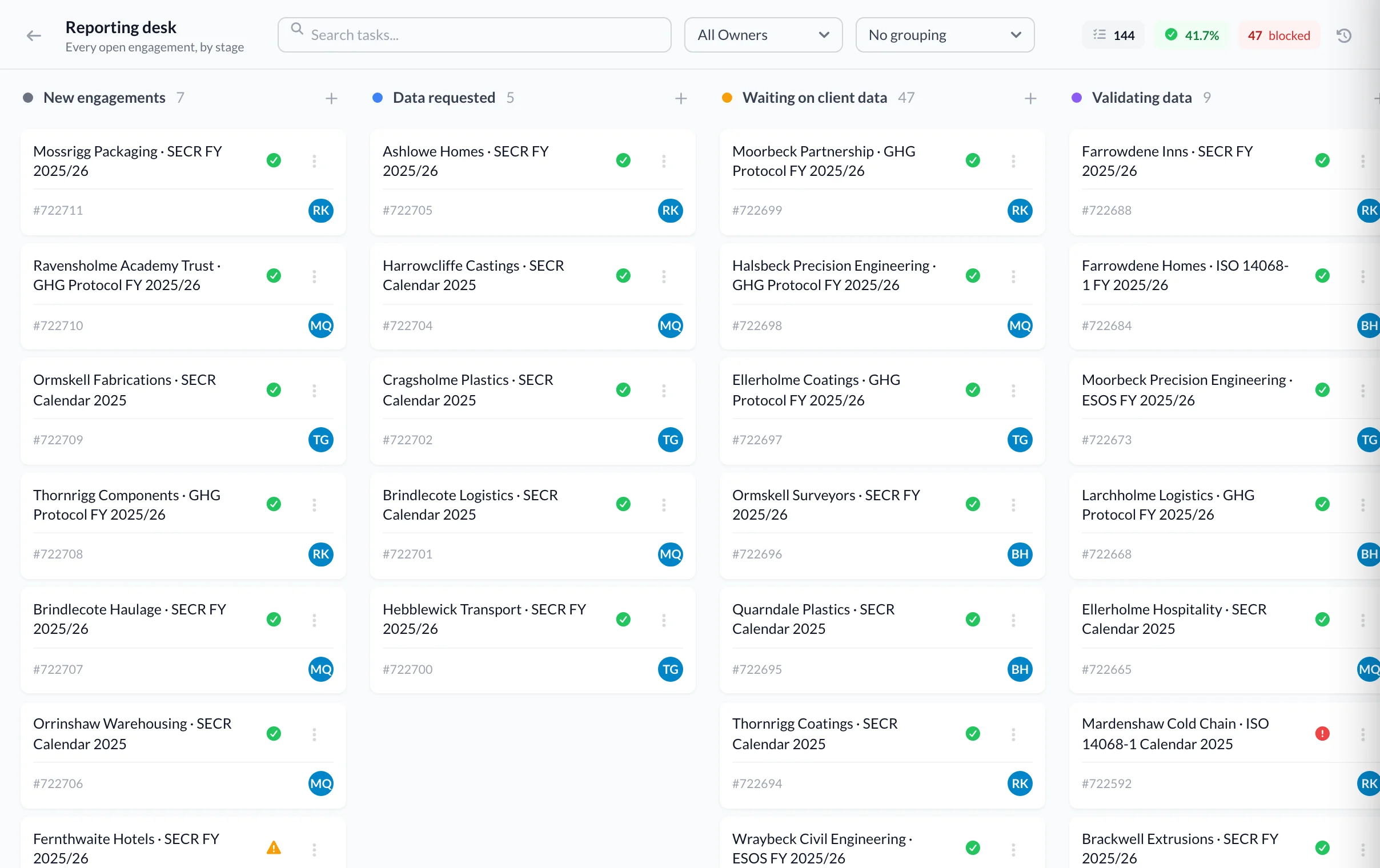Open the menu on the Mossrigg Packaging card
1380x868 pixels.
pos(314,161)
